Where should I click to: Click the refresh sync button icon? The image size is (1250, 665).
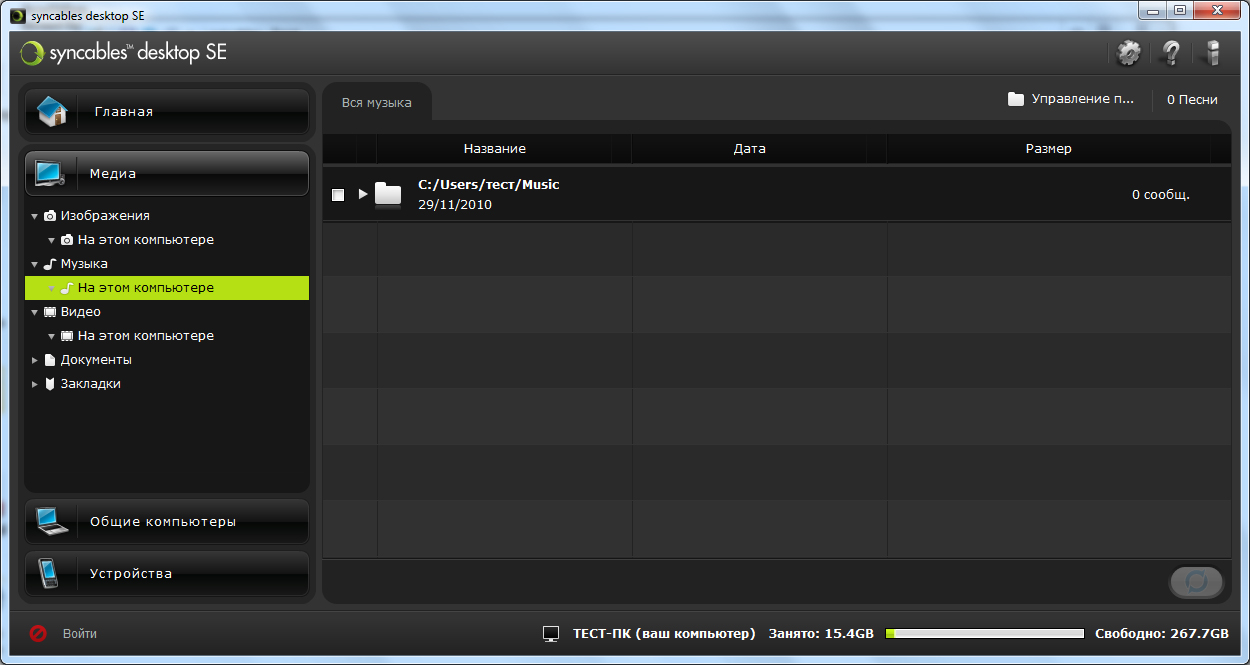[x=1197, y=581]
